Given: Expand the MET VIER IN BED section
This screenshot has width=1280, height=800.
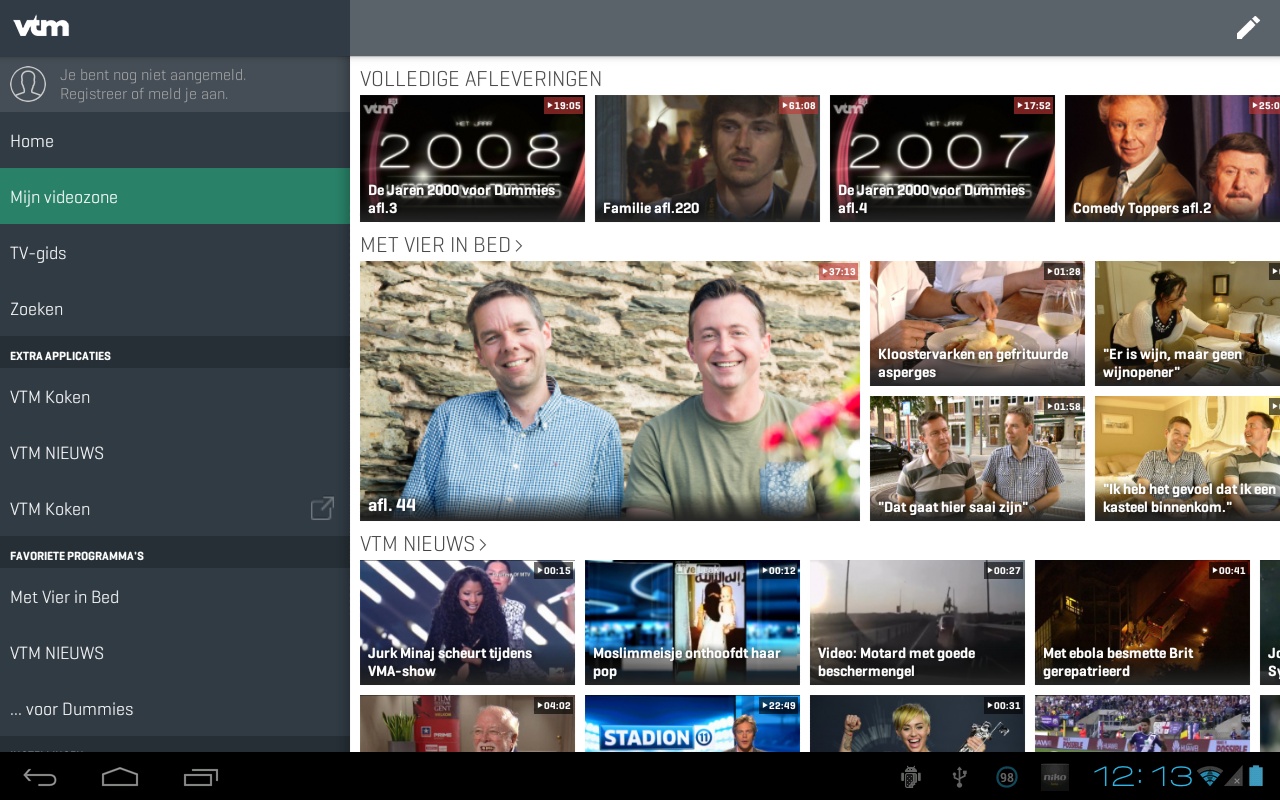Looking at the screenshot, I should 441,245.
